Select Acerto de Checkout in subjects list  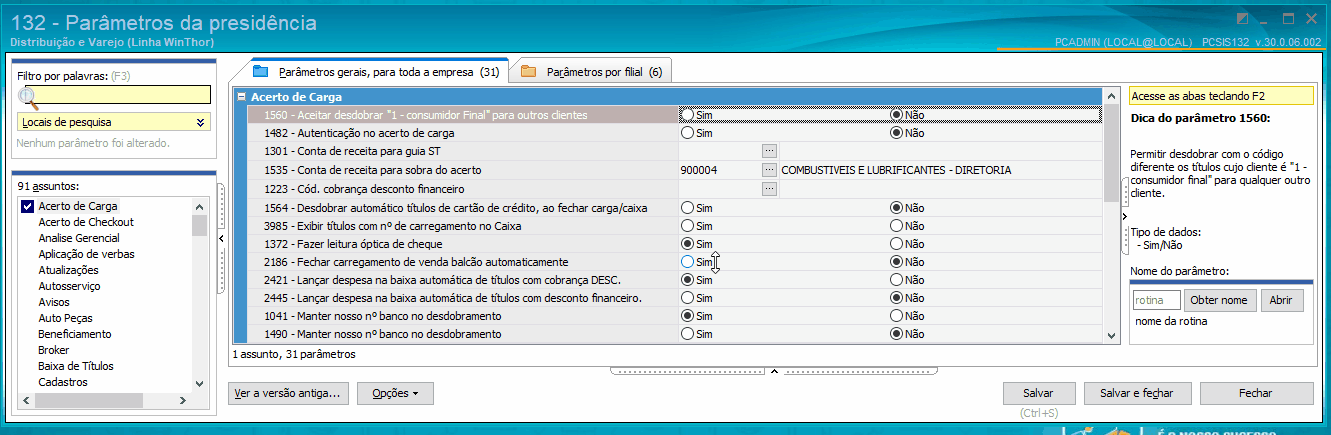coord(86,222)
